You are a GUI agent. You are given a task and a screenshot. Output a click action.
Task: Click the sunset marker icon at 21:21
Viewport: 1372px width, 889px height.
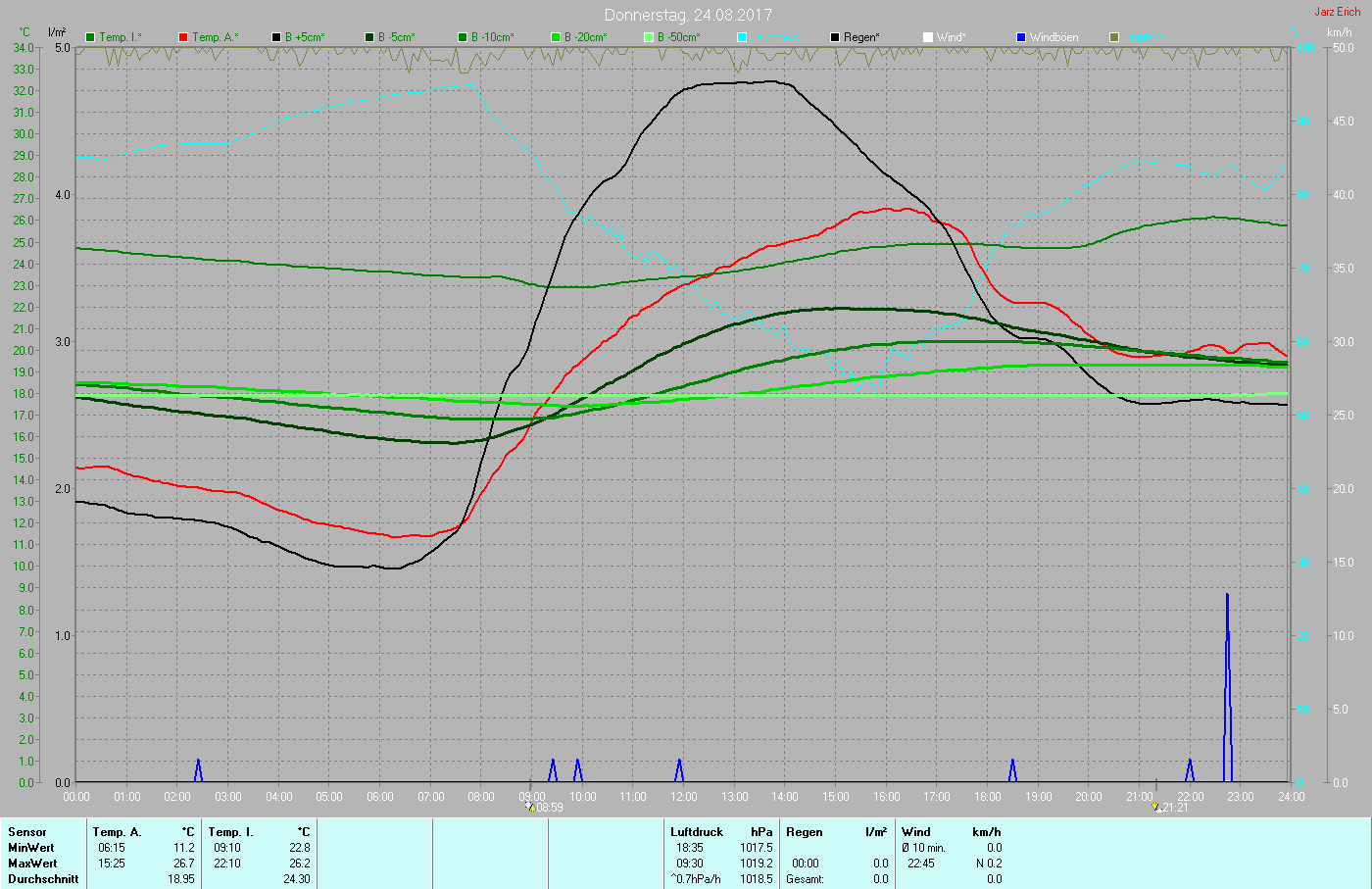pos(1156,808)
